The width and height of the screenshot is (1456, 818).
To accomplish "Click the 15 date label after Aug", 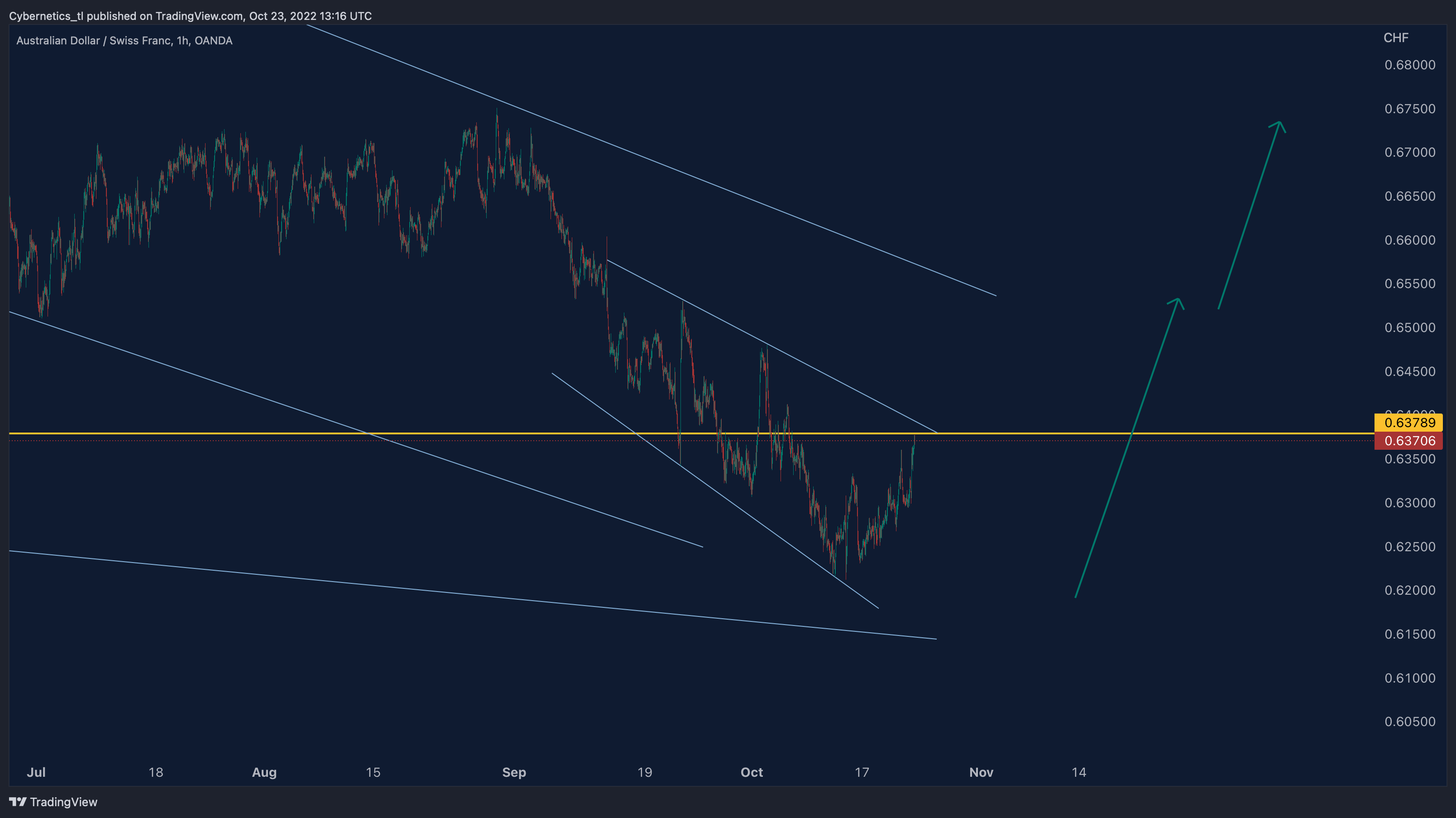I will point(373,772).
